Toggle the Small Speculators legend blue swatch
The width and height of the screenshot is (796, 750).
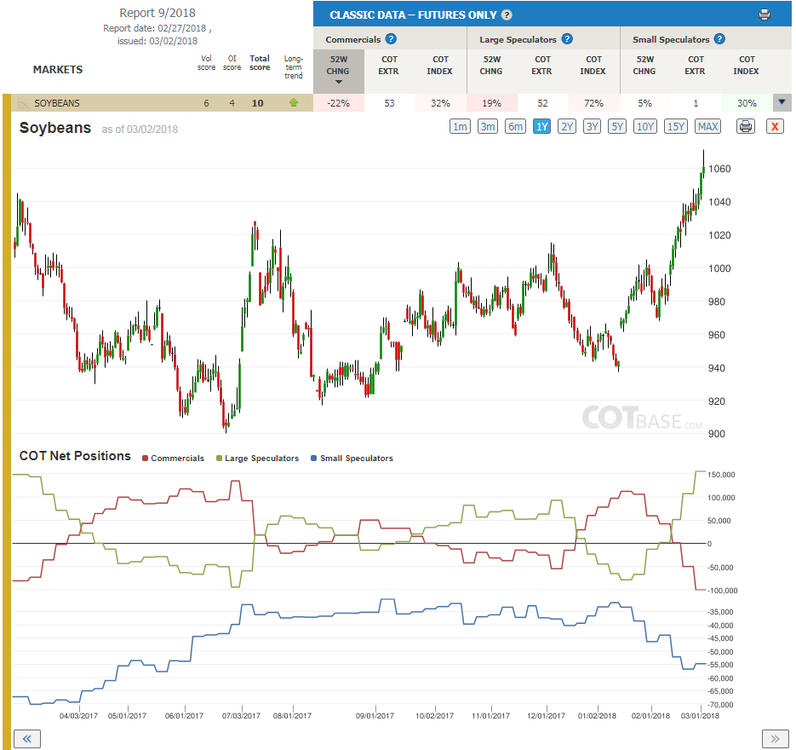(x=314, y=458)
